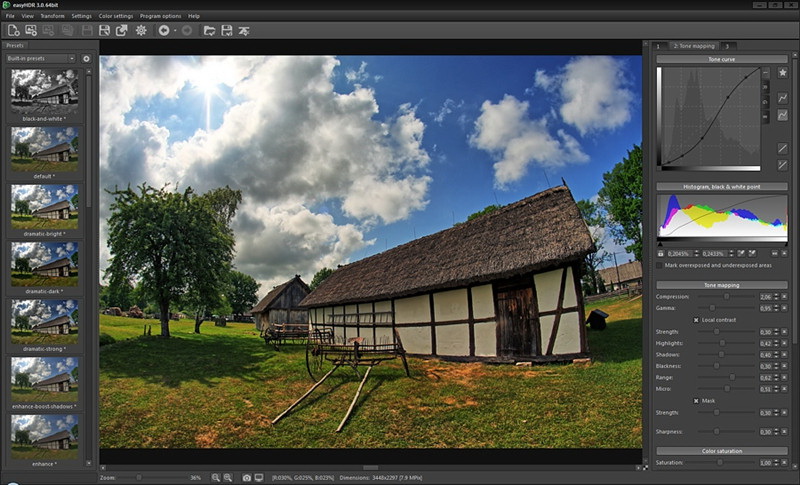Click the white point percentage stepper
The width and height of the screenshot is (800, 485).
pyautogui.click(x=731, y=253)
